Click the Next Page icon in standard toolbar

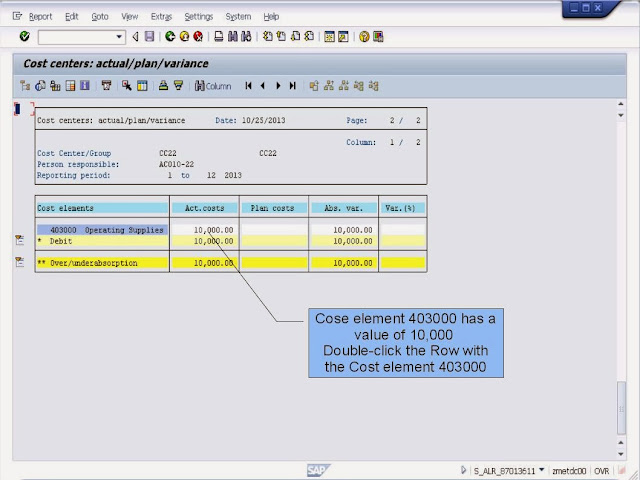[x=295, y=37]
